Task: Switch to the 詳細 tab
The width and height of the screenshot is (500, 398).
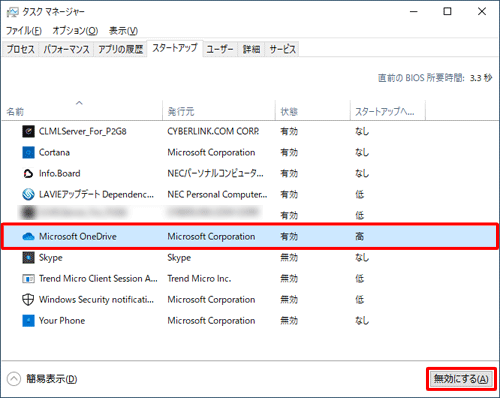Action: point(251,49)
